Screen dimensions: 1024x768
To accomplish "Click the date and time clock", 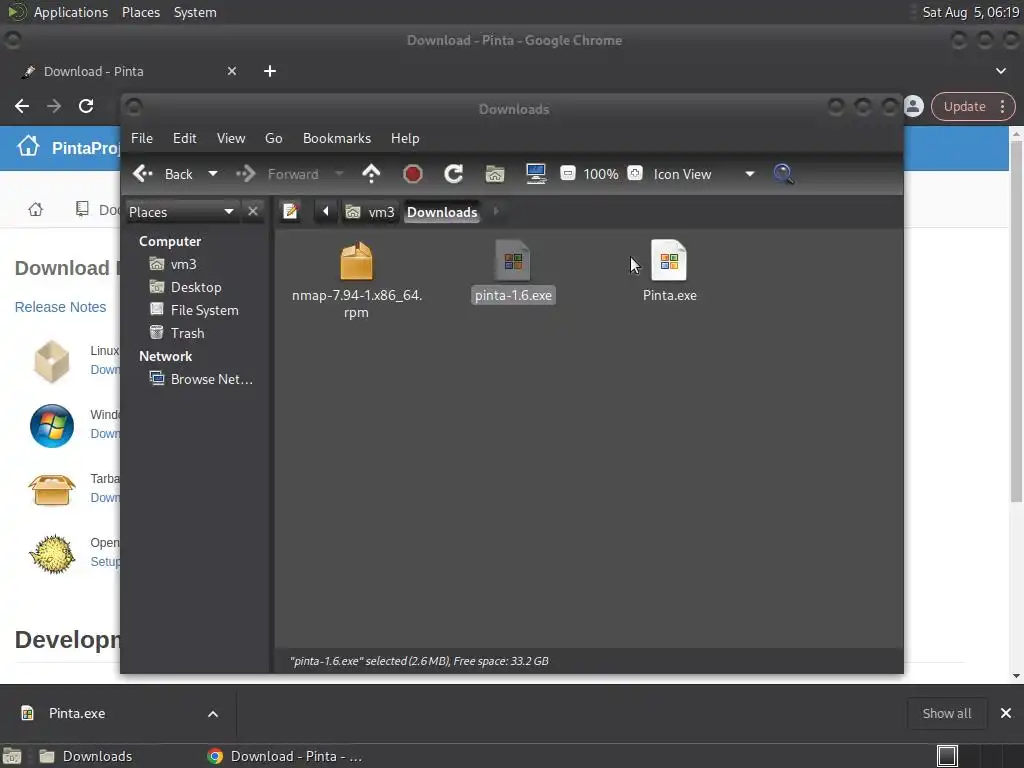I will point(970,12).
